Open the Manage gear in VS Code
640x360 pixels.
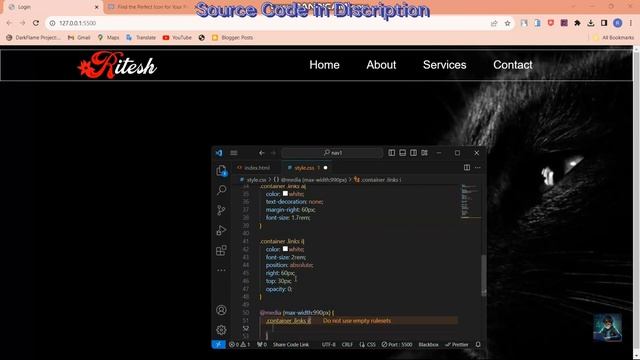pyautogui.click(x=221, y=330)
